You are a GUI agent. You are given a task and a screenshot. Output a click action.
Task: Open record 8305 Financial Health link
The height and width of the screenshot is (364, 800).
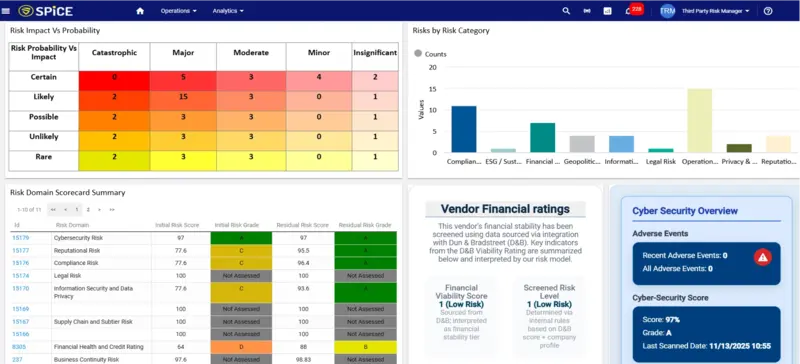tap(19, 347)
